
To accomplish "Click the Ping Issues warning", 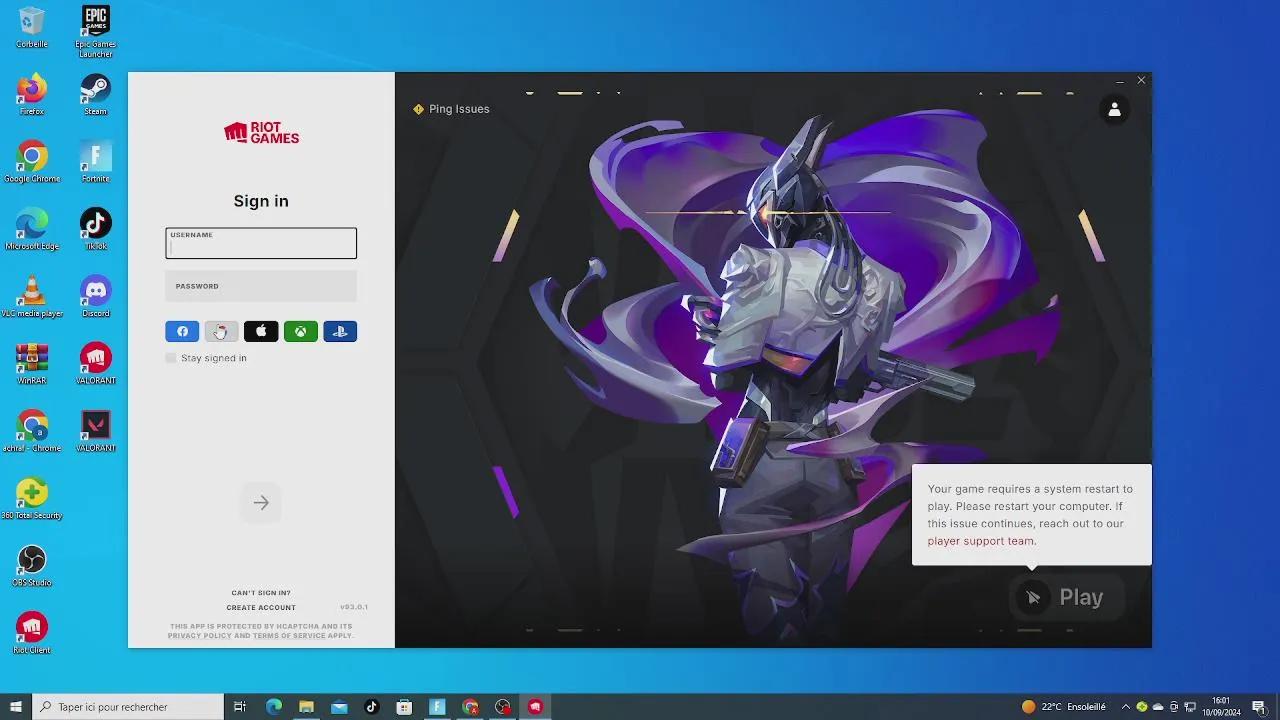I will click(451, 109).
